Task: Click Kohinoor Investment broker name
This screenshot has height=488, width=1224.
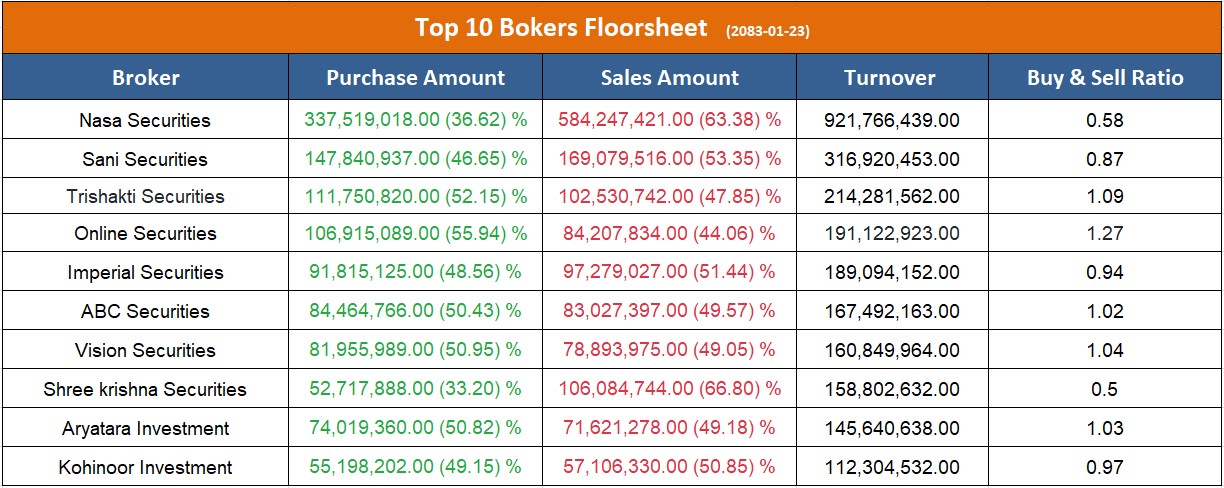Action: click(x=146, y=467)
